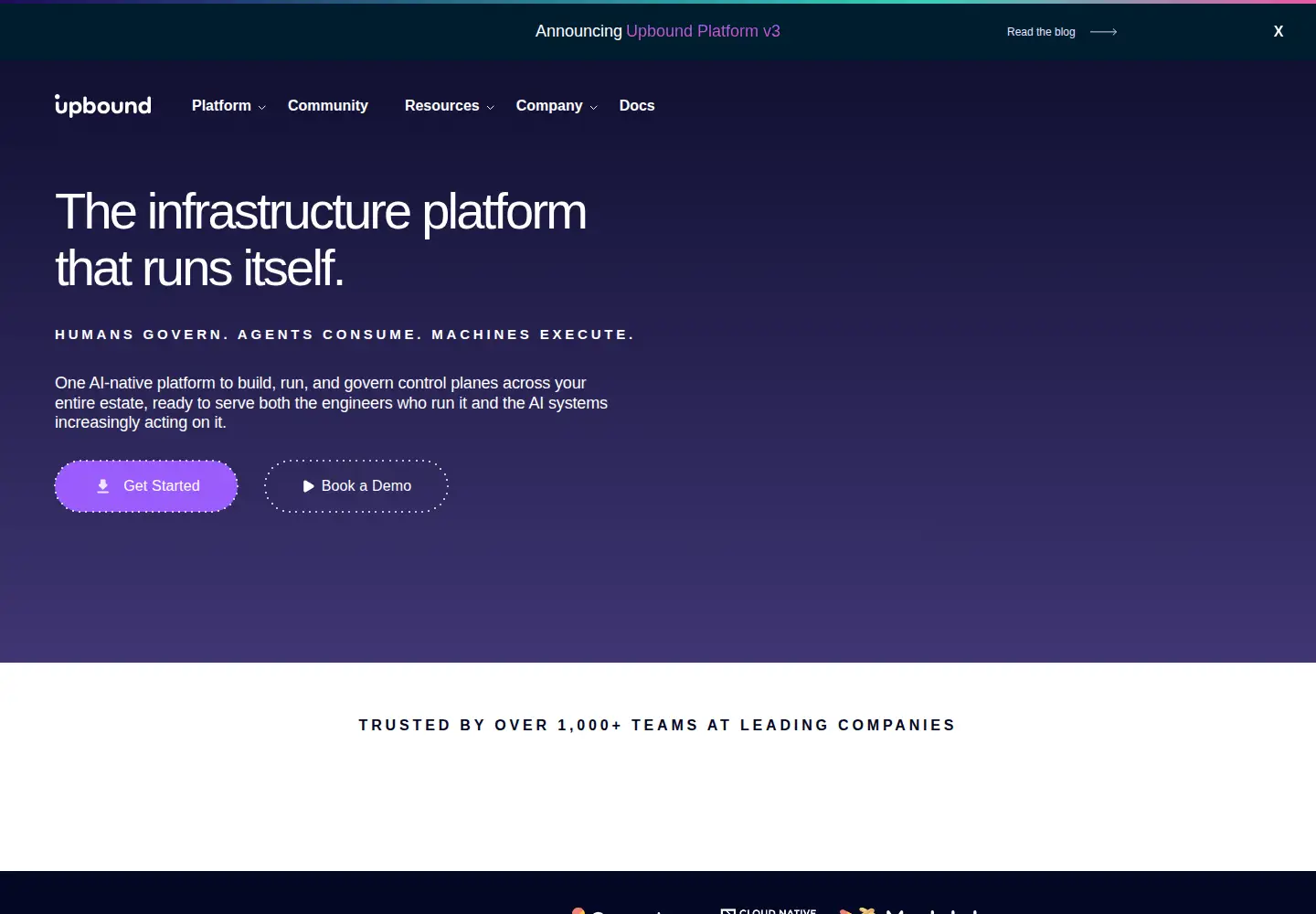Click the "One AI-native platform" description paragraph
The width and height of the screenshot is (1316, 914).
[331, 402]
